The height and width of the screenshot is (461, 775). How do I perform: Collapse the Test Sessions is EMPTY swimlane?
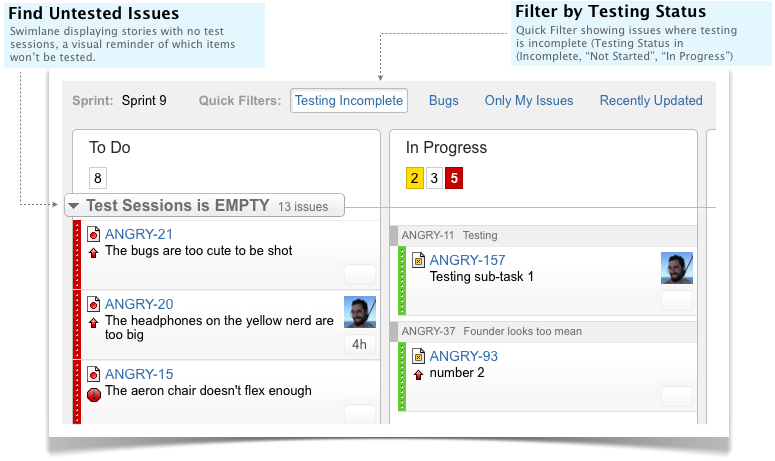coord(74,206)
